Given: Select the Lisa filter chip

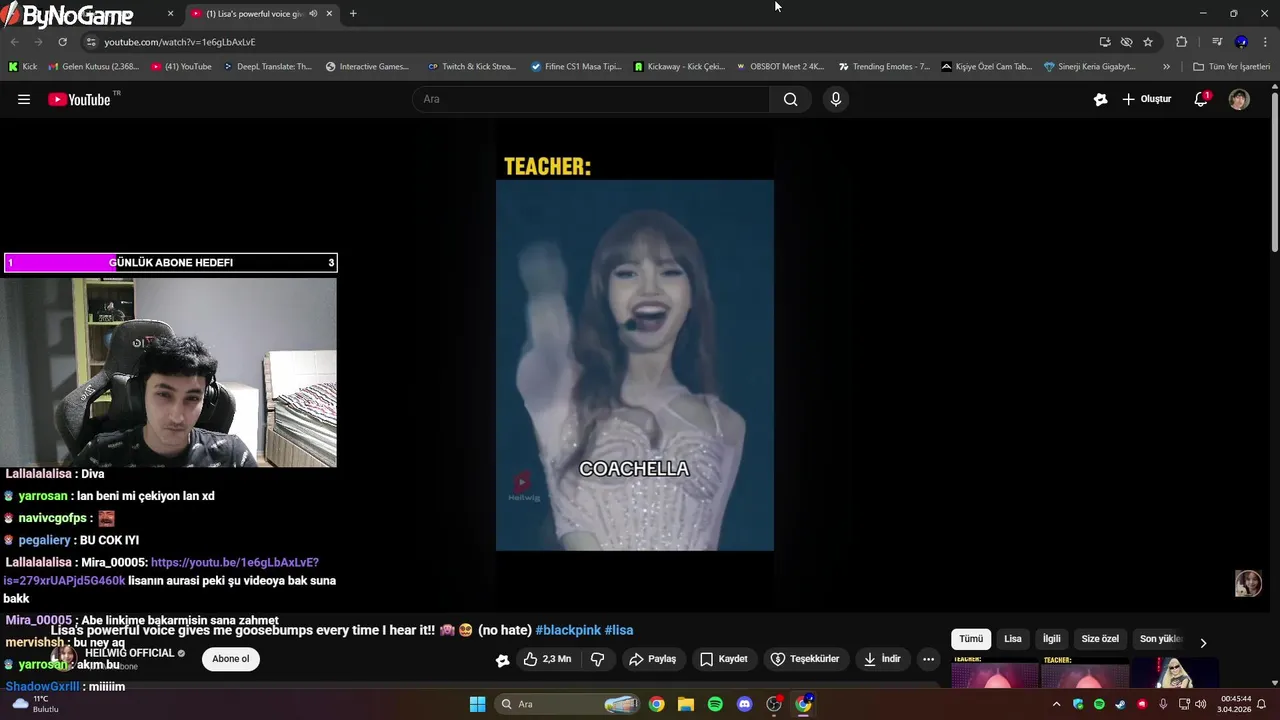Looking at the screenshot, I should (x=1013, y=639).
